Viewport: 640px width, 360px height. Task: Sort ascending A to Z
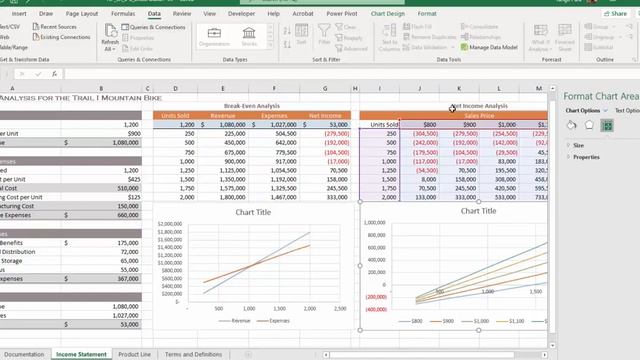(x=287, y=31)
